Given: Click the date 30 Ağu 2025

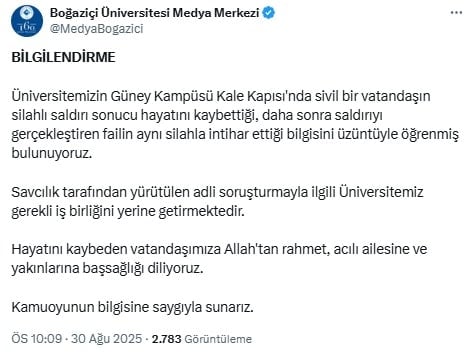Looking at the screenshot, I should coord(107,339).
